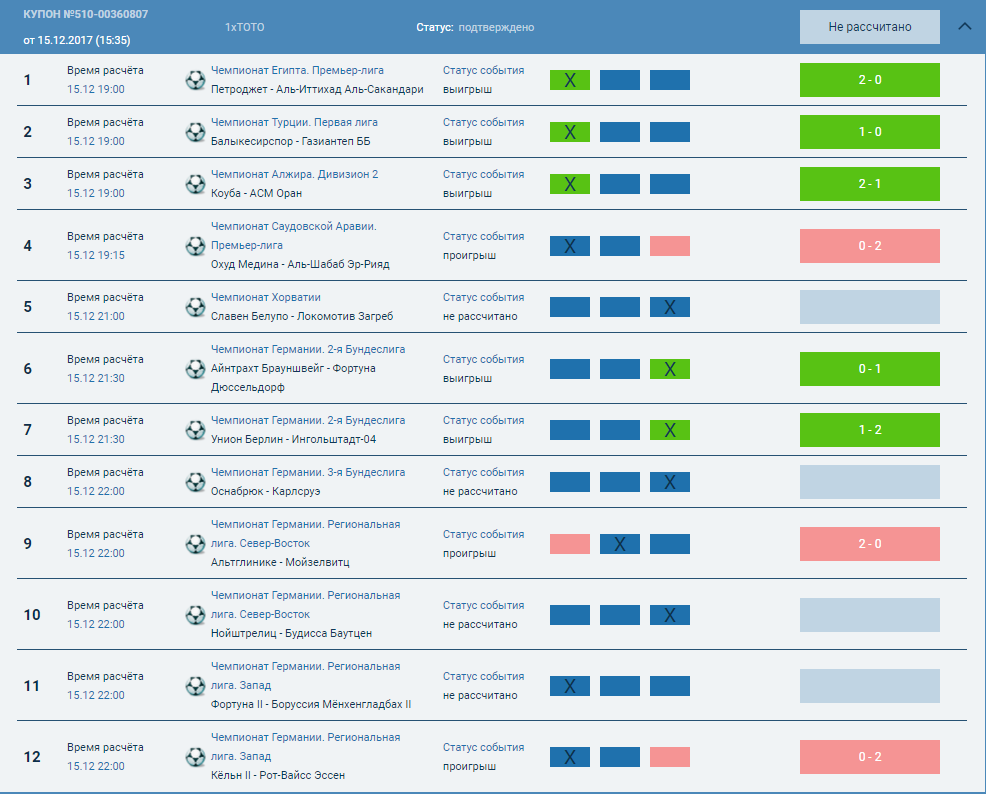Click soccer ball icon for Кёльн II match
988x798 pixels.
coord(195,757)
